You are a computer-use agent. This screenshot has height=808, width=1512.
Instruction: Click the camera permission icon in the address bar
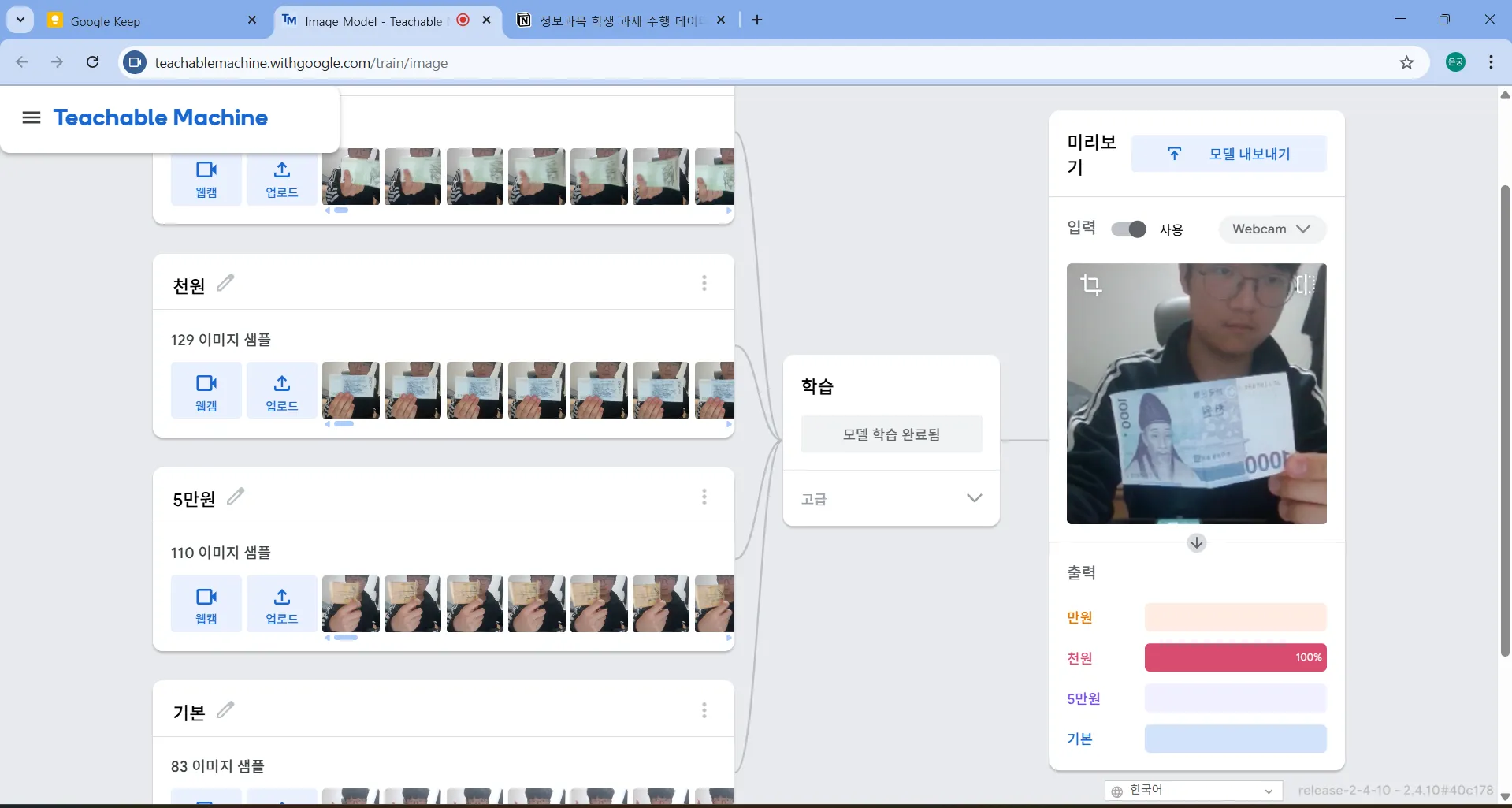coord(136,62)
